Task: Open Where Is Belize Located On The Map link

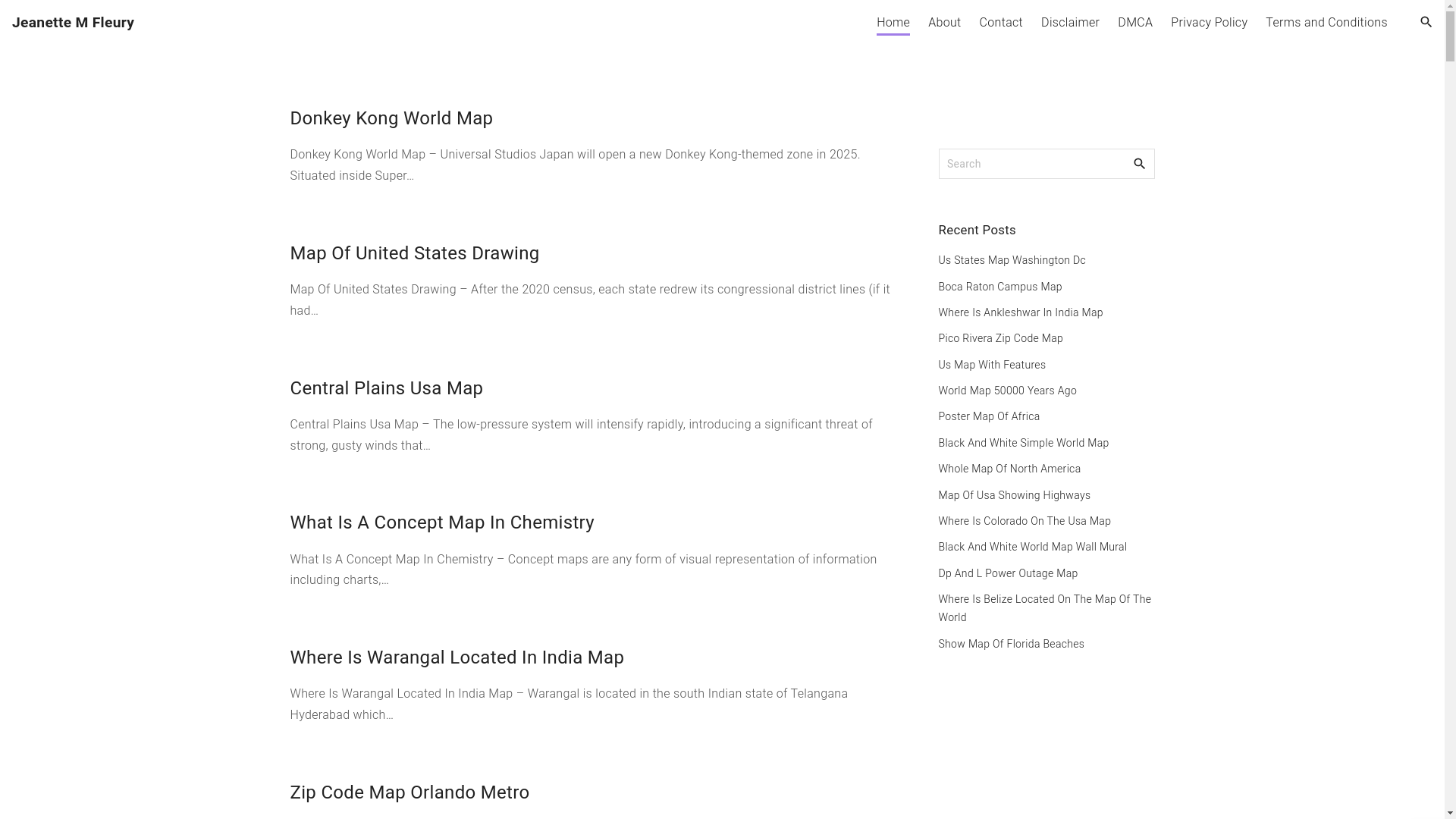Action: [x=1044, y=608]
